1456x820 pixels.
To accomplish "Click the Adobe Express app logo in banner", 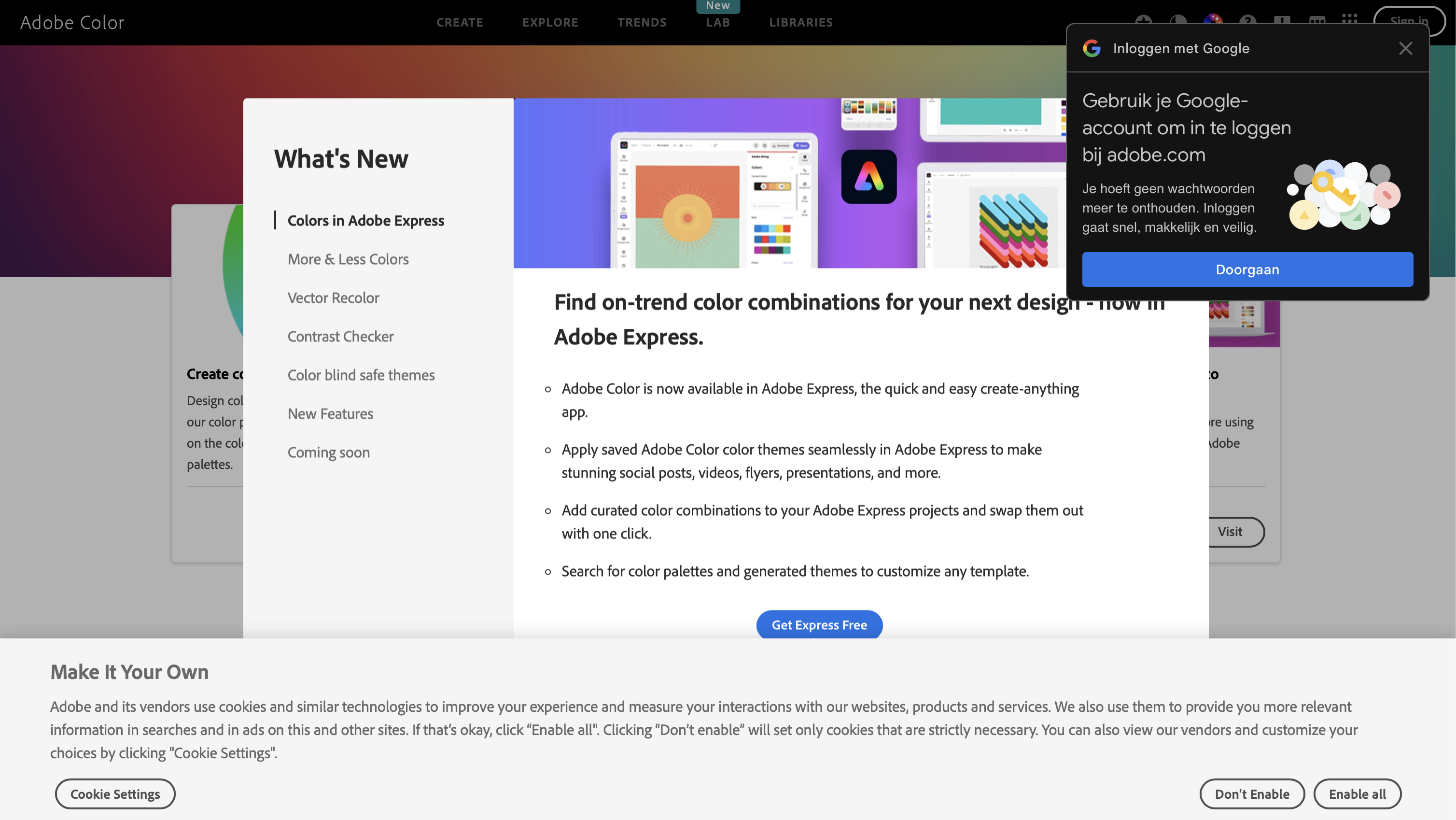I will point(869,176).
